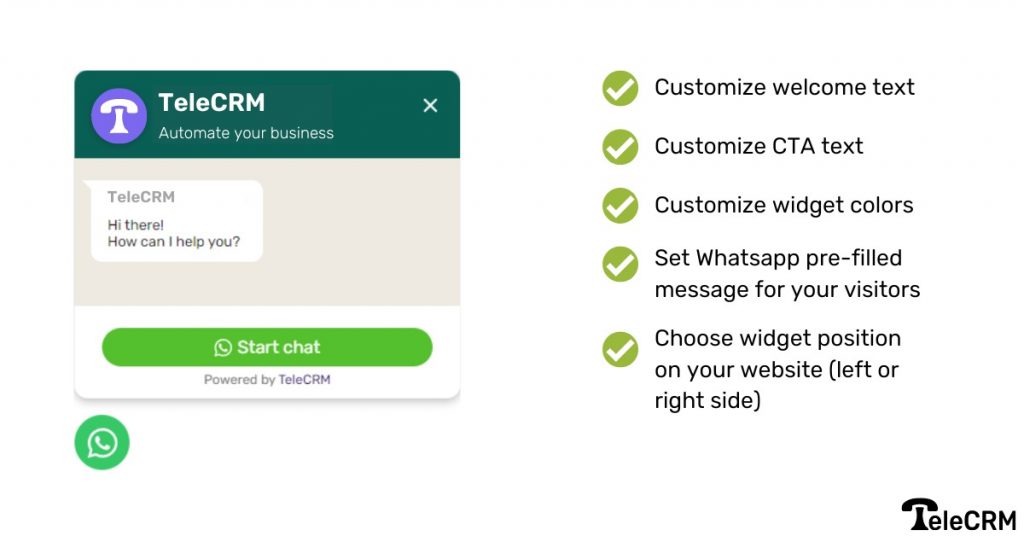
Task: Close the TeleCRM chat widget
Action: [430, 105]
